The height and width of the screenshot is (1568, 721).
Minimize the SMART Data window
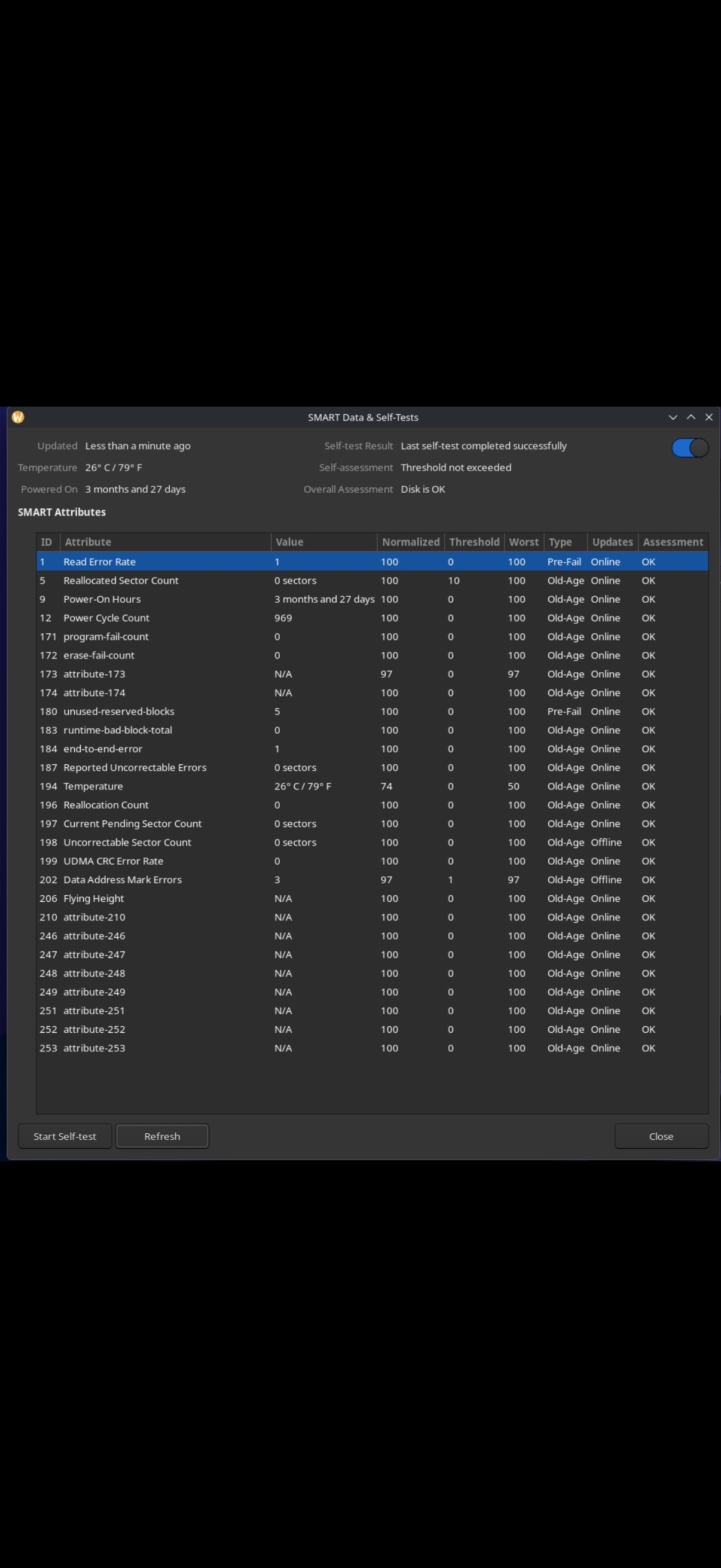point(673,417)
